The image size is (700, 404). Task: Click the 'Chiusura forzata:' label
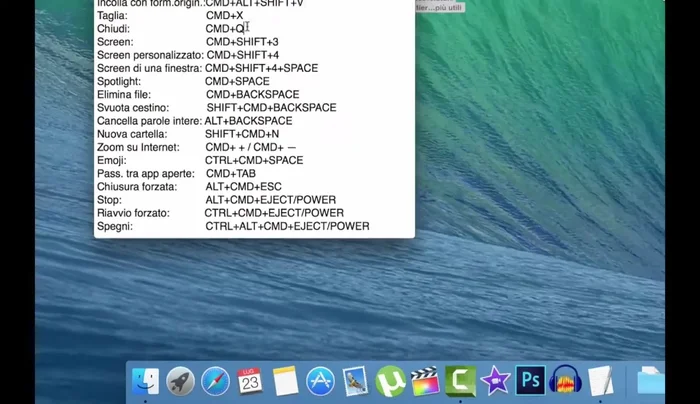[137, 187]
